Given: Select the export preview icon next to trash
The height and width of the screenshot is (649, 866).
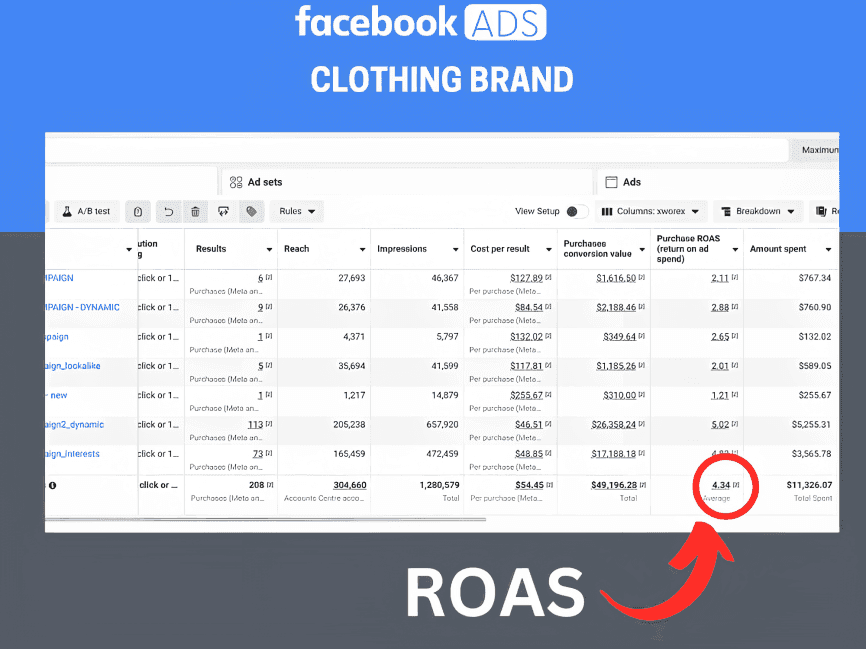Looking at the screenshot, I should 223,211.
